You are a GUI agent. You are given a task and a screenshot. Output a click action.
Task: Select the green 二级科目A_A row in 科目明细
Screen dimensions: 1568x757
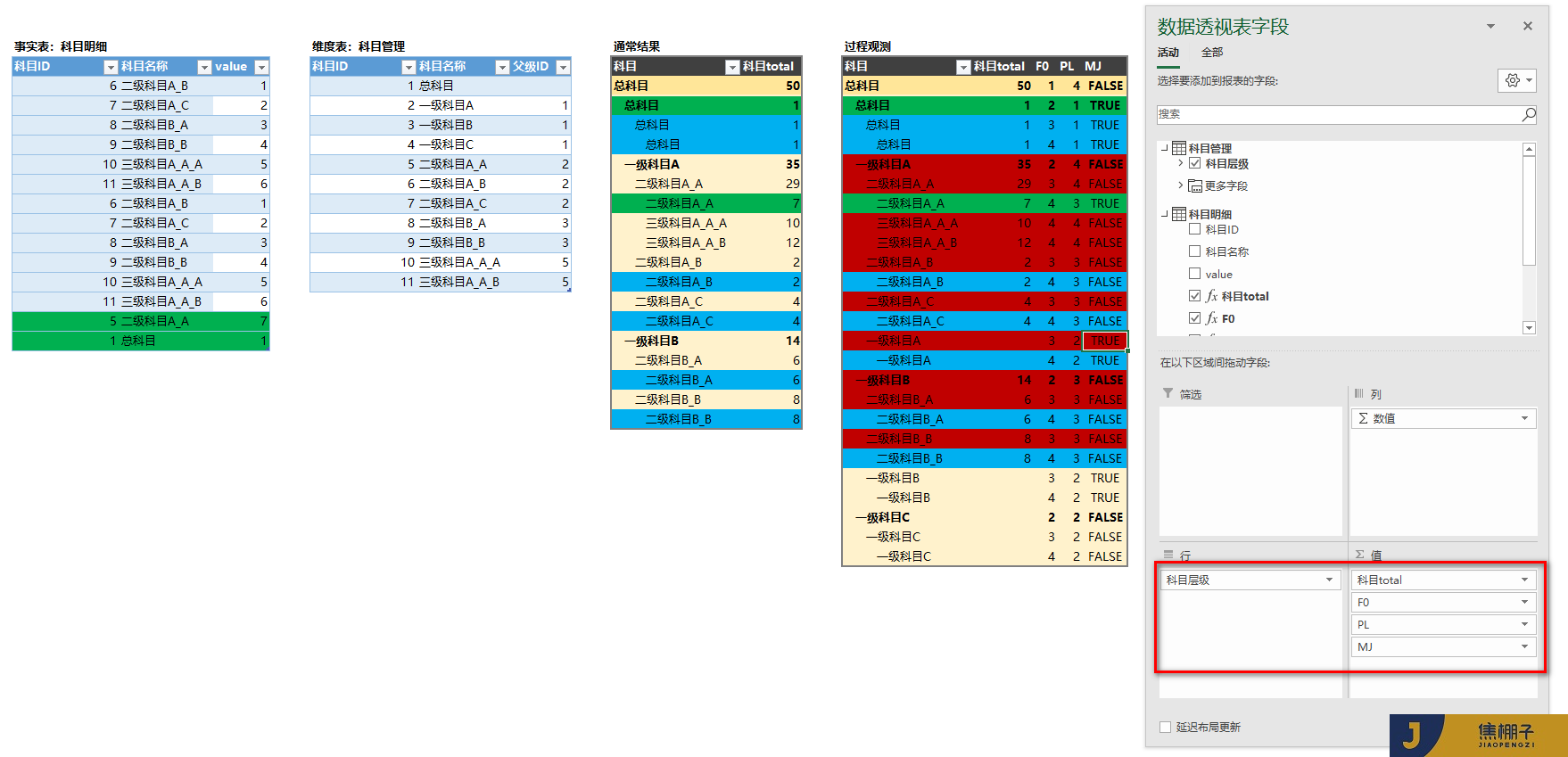coord(141,321)
